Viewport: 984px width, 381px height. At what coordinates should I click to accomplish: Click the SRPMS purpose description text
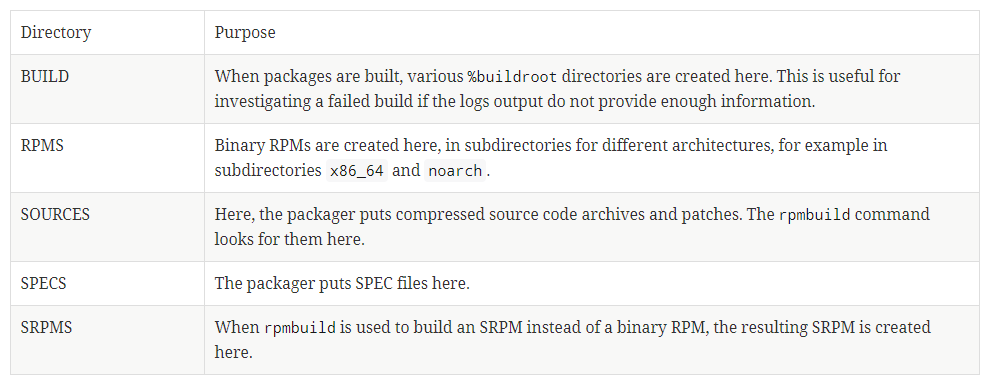[x=572, y=340]
